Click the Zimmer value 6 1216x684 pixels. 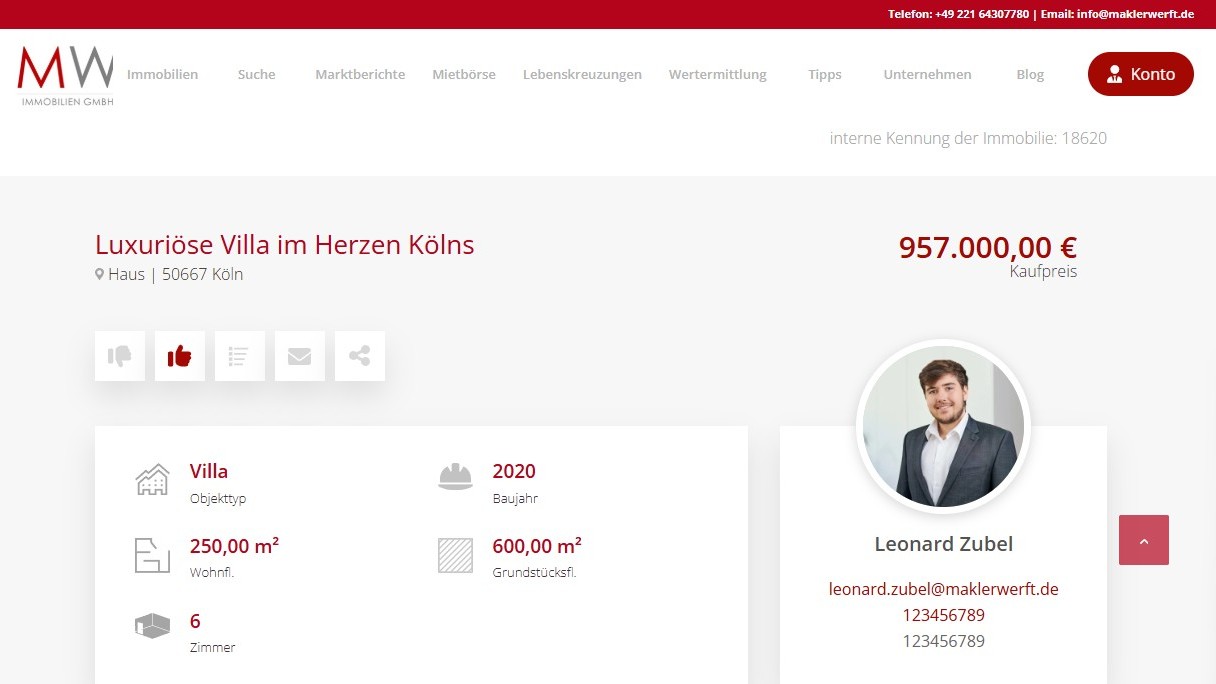195,621
